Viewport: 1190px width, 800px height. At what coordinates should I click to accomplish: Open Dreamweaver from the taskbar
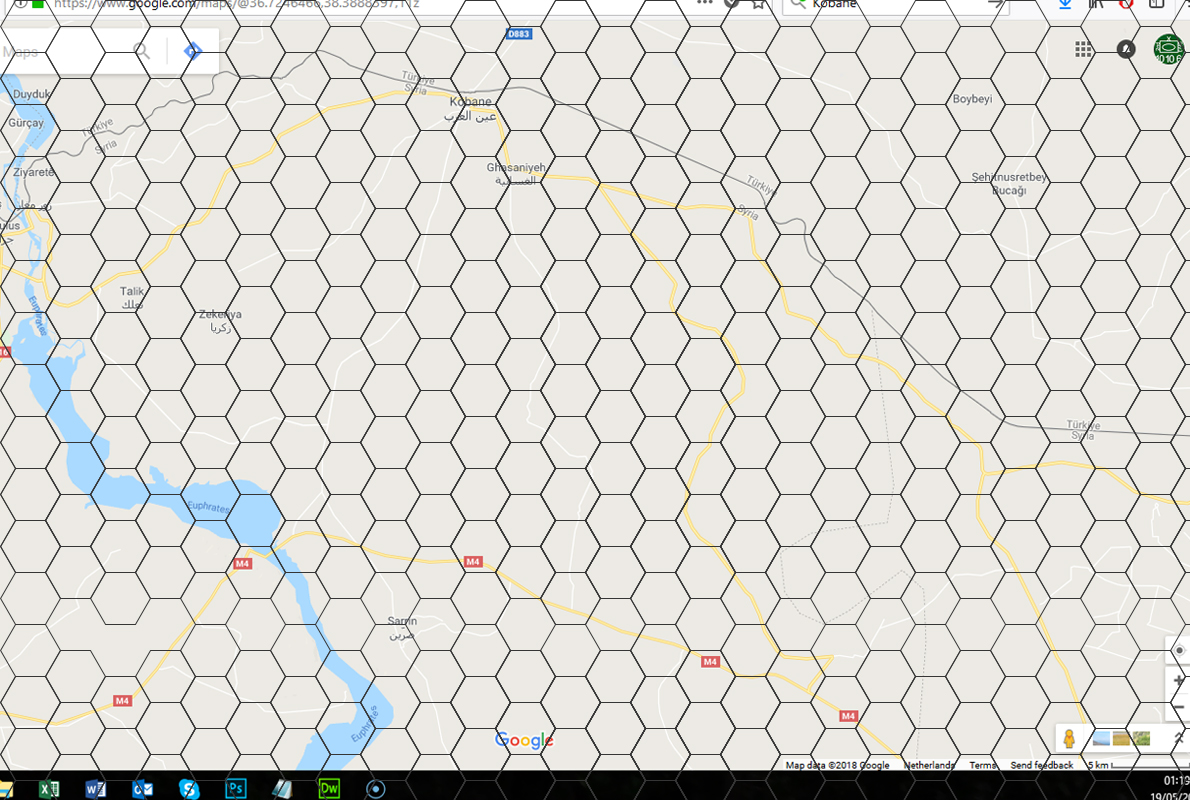[329, 789]
